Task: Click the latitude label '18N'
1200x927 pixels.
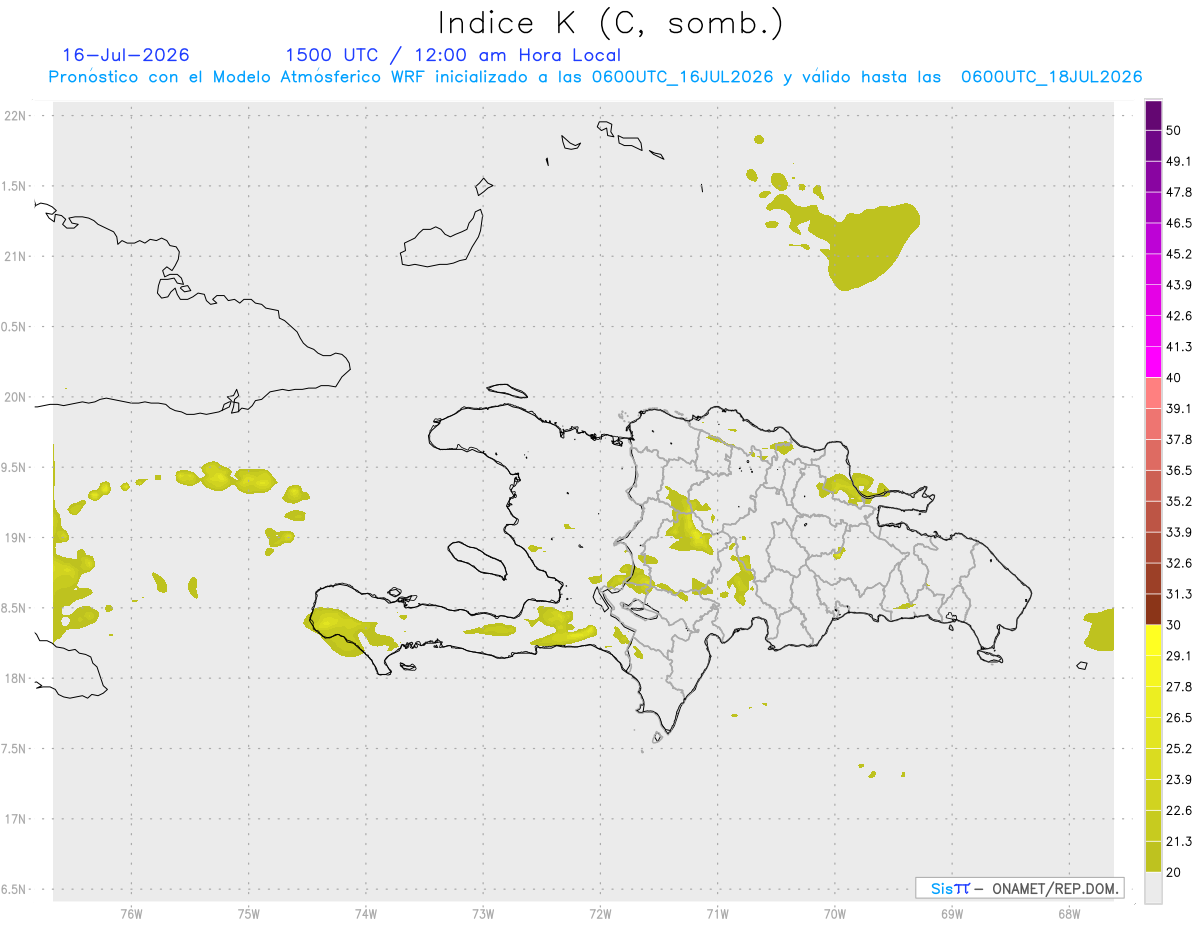Action: (16, 679)
